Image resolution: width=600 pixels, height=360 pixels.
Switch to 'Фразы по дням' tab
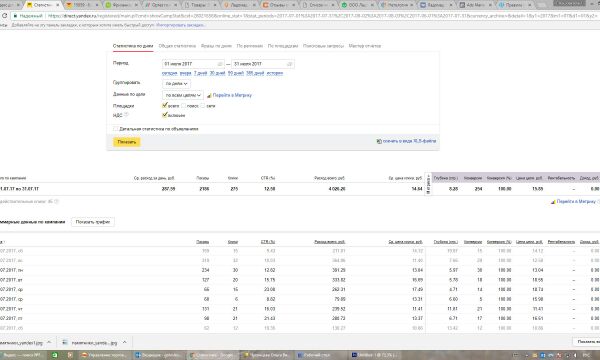(216, 46)
